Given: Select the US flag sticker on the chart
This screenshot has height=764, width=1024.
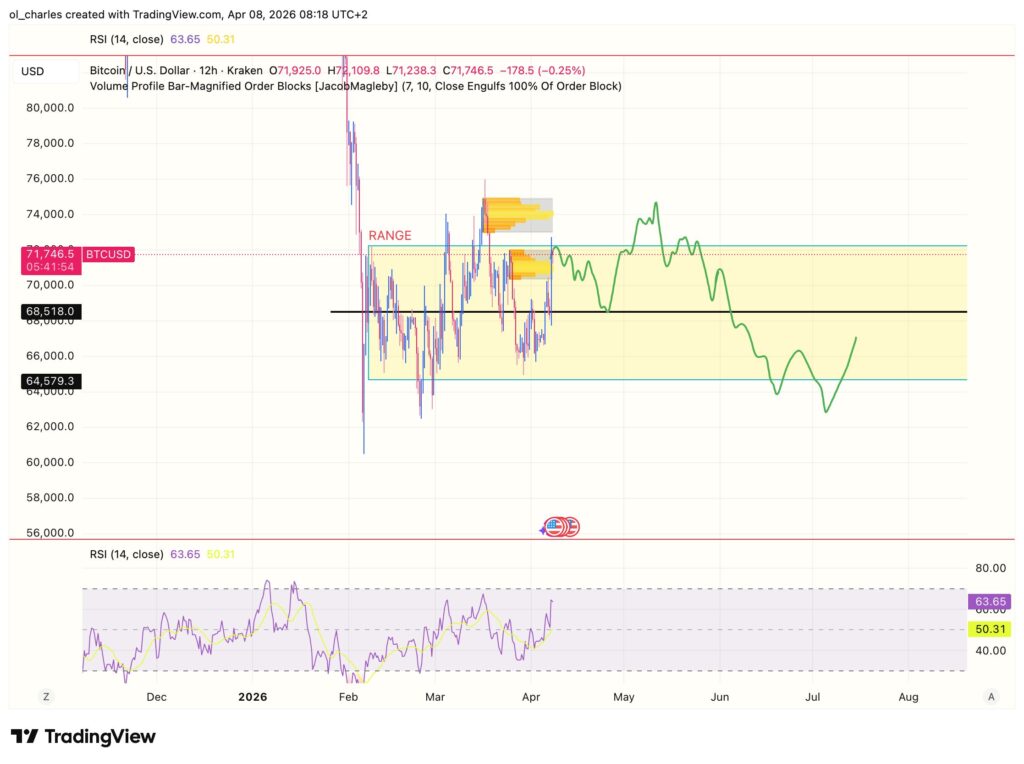Looking at the screenshot, I should (560, 526).
